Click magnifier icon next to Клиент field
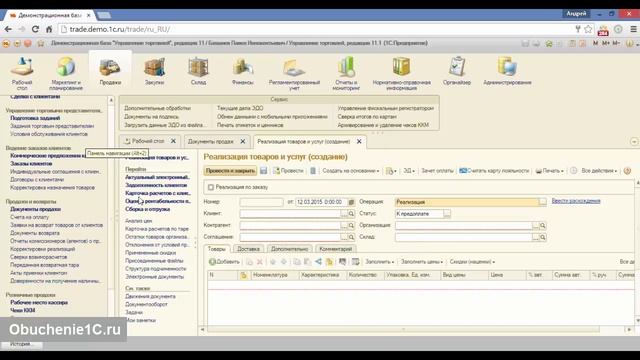This screenshot has height=360, width=640. pyautogui.click(x=351, y=214)
